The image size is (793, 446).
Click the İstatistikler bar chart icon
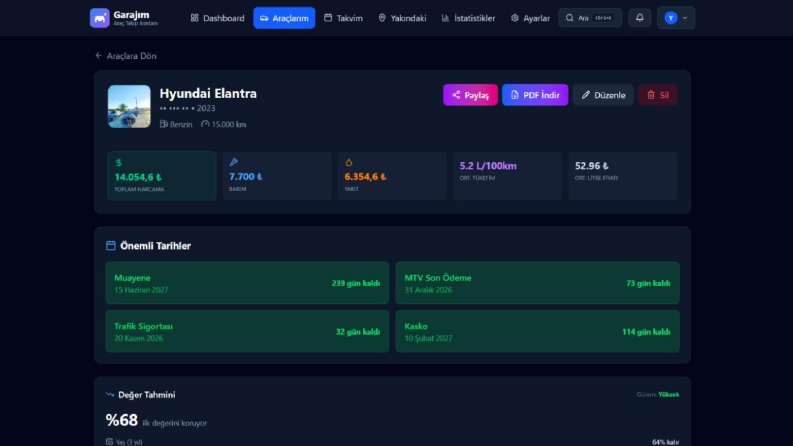tap(445, 18)
